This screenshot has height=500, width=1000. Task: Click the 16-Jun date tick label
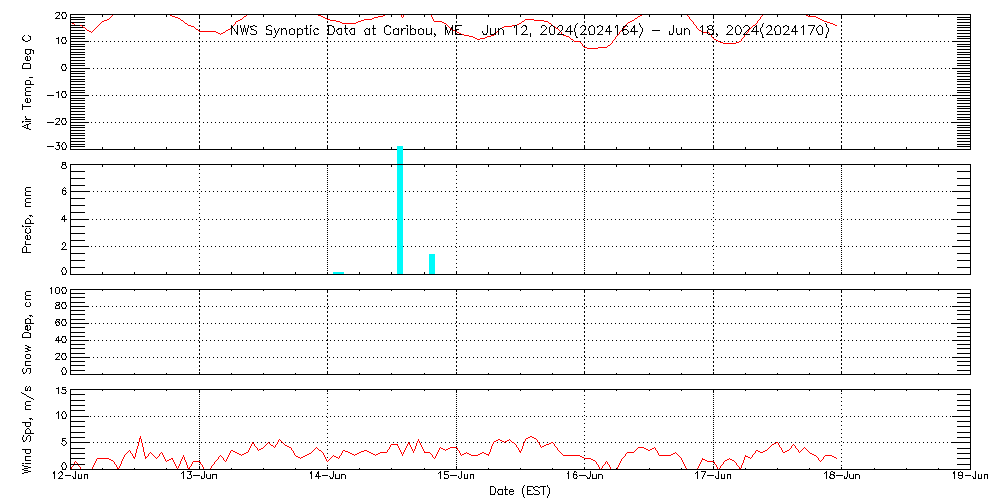pyautogui.click(x=585, y=476)
